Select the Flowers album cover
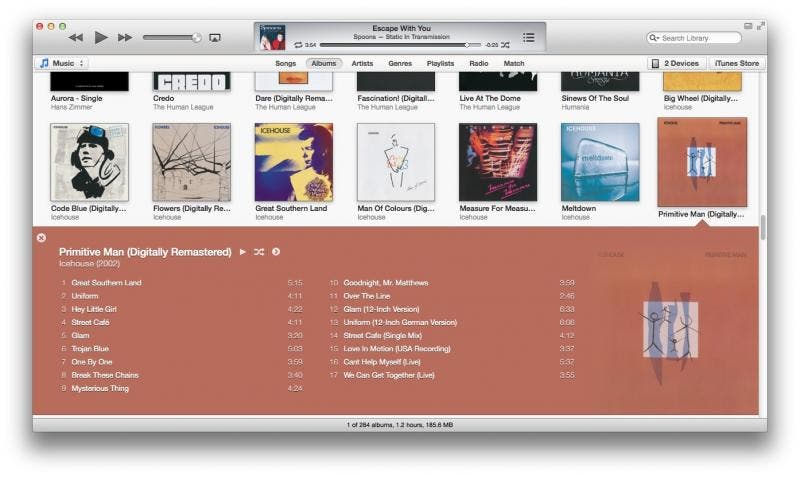This screenshot has width=800, height=477. [192, 162]
